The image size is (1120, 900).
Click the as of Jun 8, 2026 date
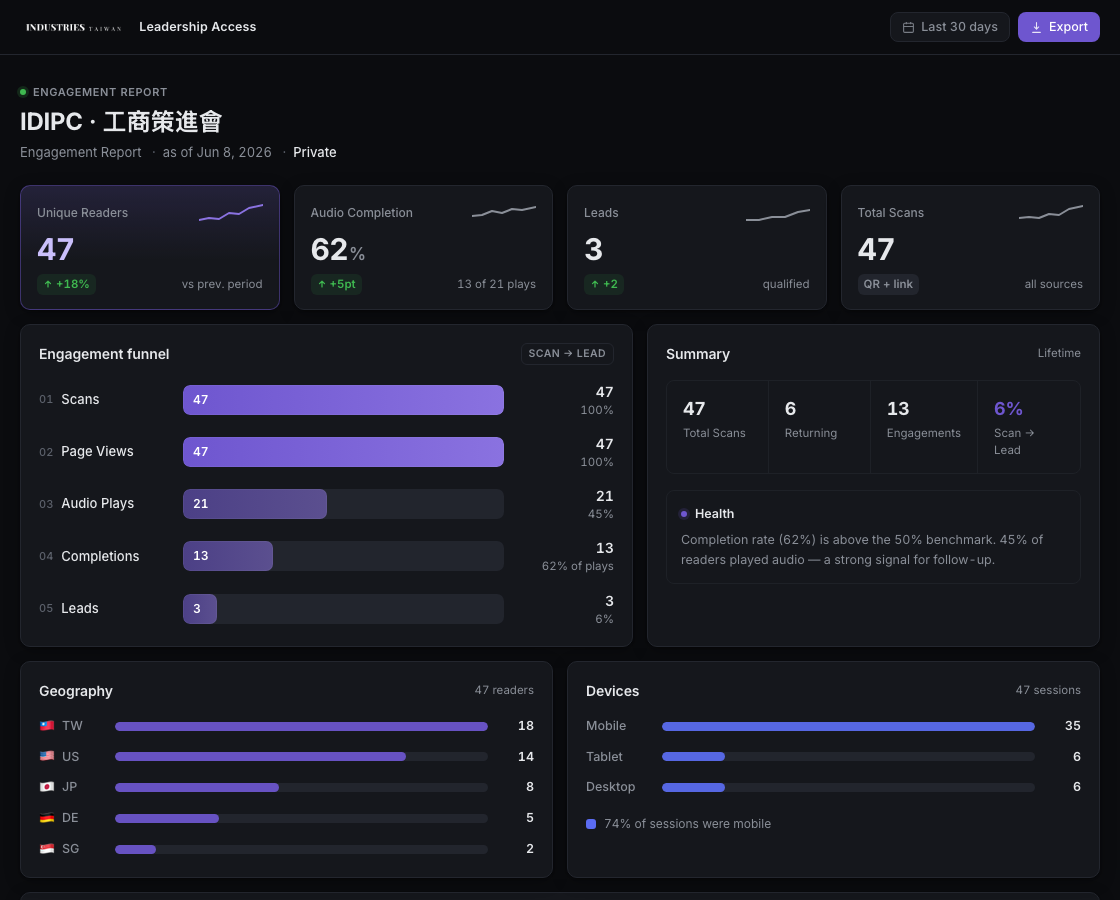216,152
